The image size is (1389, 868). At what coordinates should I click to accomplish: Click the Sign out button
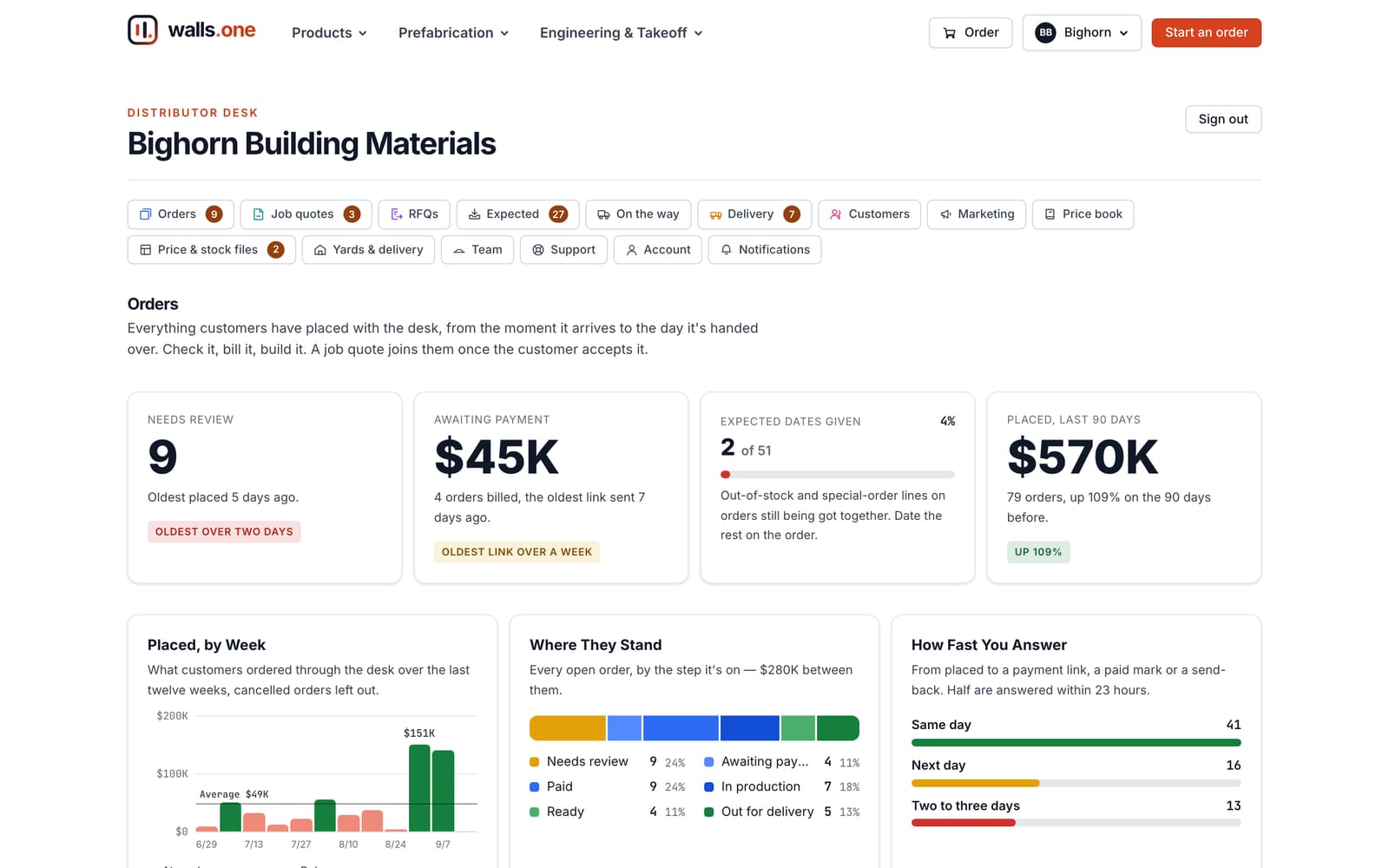[x=1223, y=119]
